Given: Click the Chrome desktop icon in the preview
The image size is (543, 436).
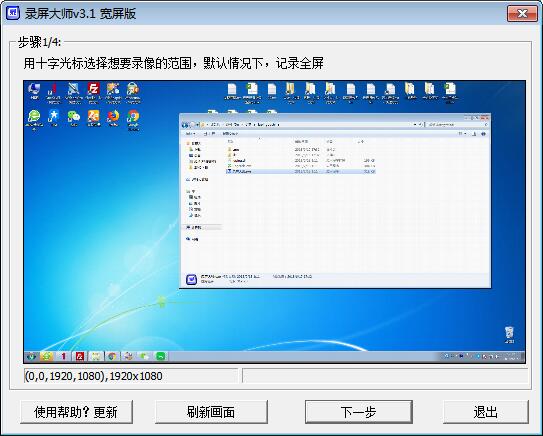Looking at the screenshot, I should pyautogui.click(x=133, y=120).
